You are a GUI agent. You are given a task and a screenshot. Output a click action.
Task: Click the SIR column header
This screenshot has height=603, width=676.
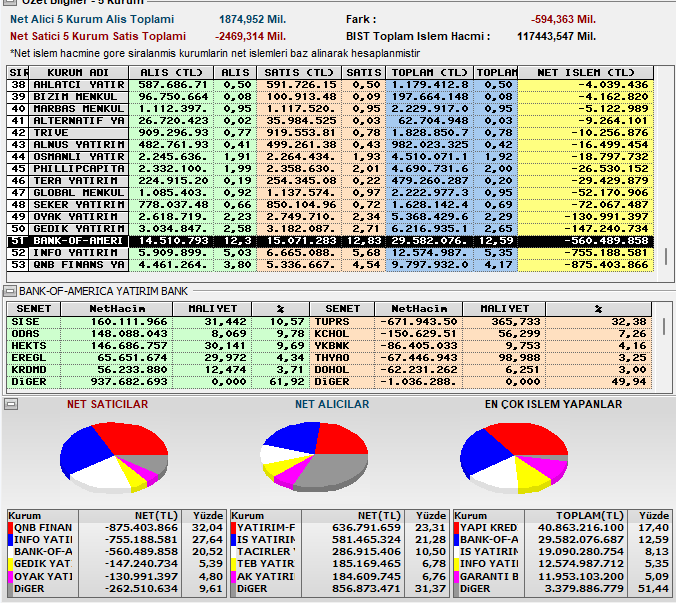[18, 72]
